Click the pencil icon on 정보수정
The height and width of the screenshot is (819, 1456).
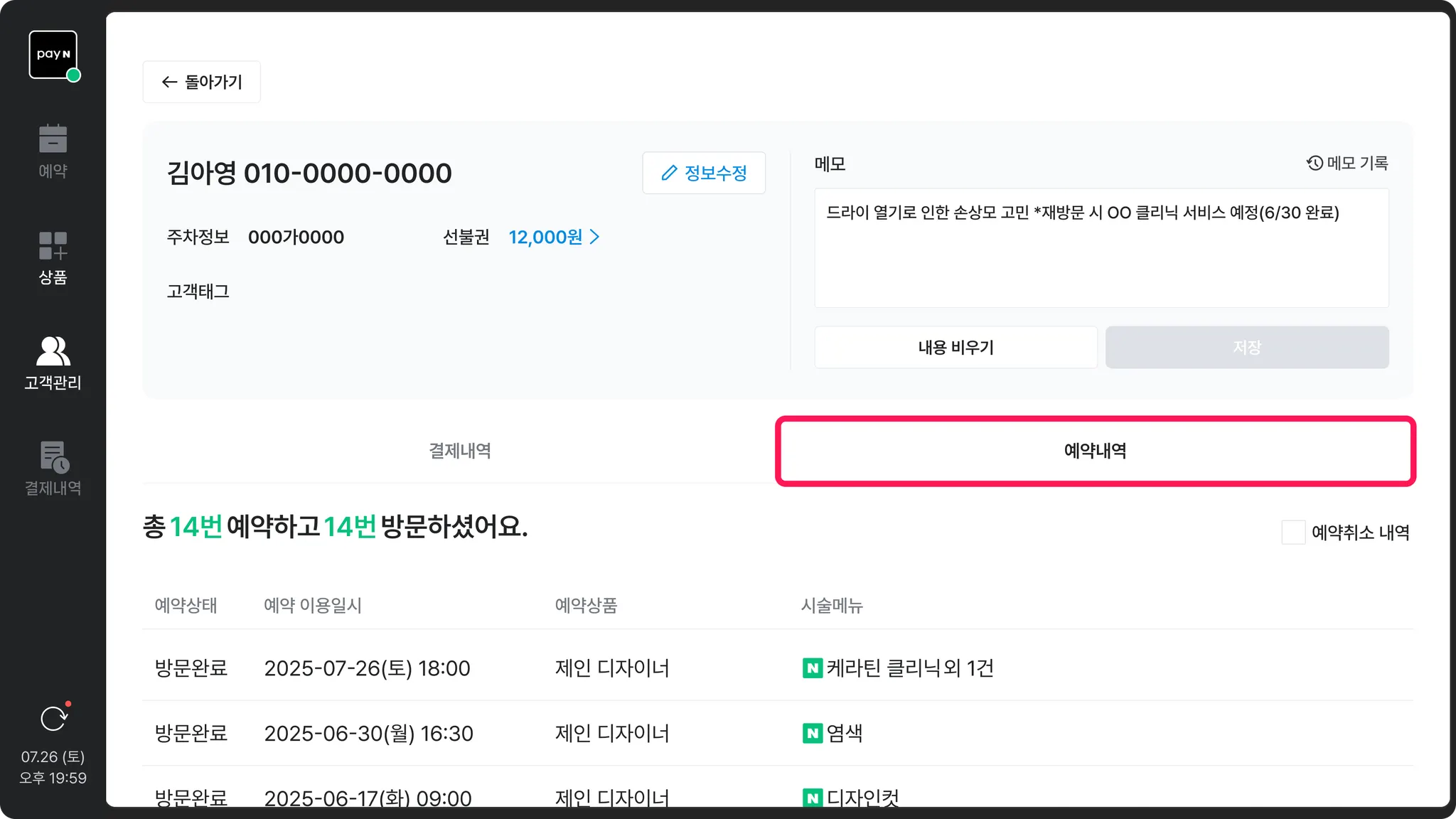tap(669, 173)
